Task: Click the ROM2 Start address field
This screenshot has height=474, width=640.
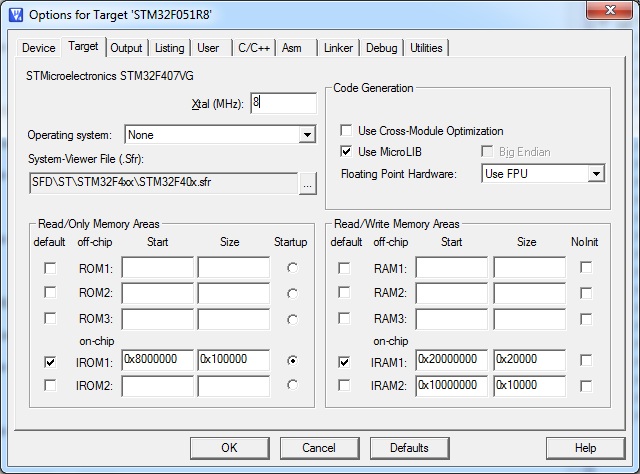Action: (x=158, y=293)
